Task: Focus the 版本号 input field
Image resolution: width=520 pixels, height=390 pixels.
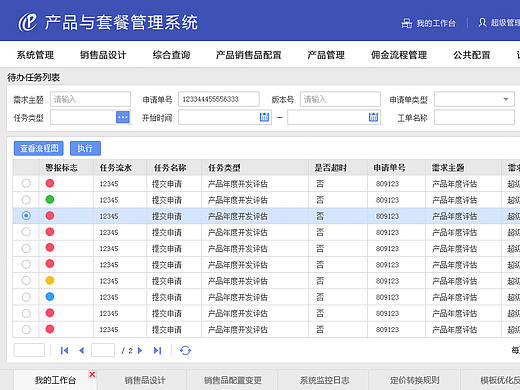Action: [x=340, y=99]
